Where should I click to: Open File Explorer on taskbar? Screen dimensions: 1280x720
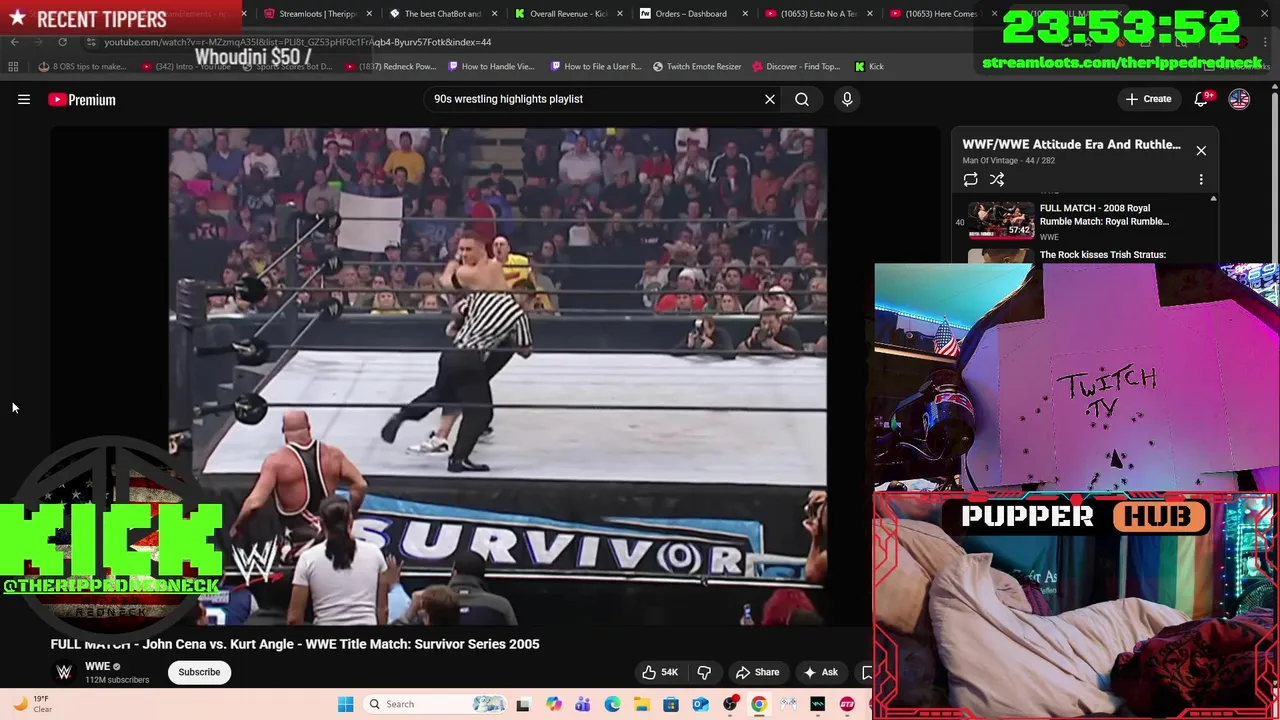click(641, 704)
